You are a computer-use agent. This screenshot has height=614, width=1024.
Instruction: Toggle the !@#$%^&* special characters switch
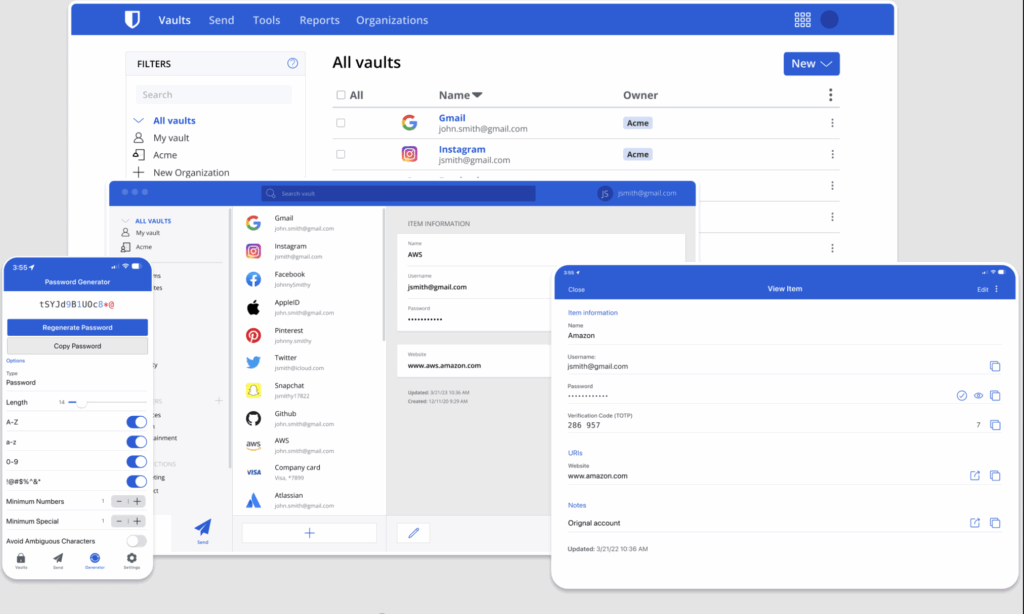136,481
